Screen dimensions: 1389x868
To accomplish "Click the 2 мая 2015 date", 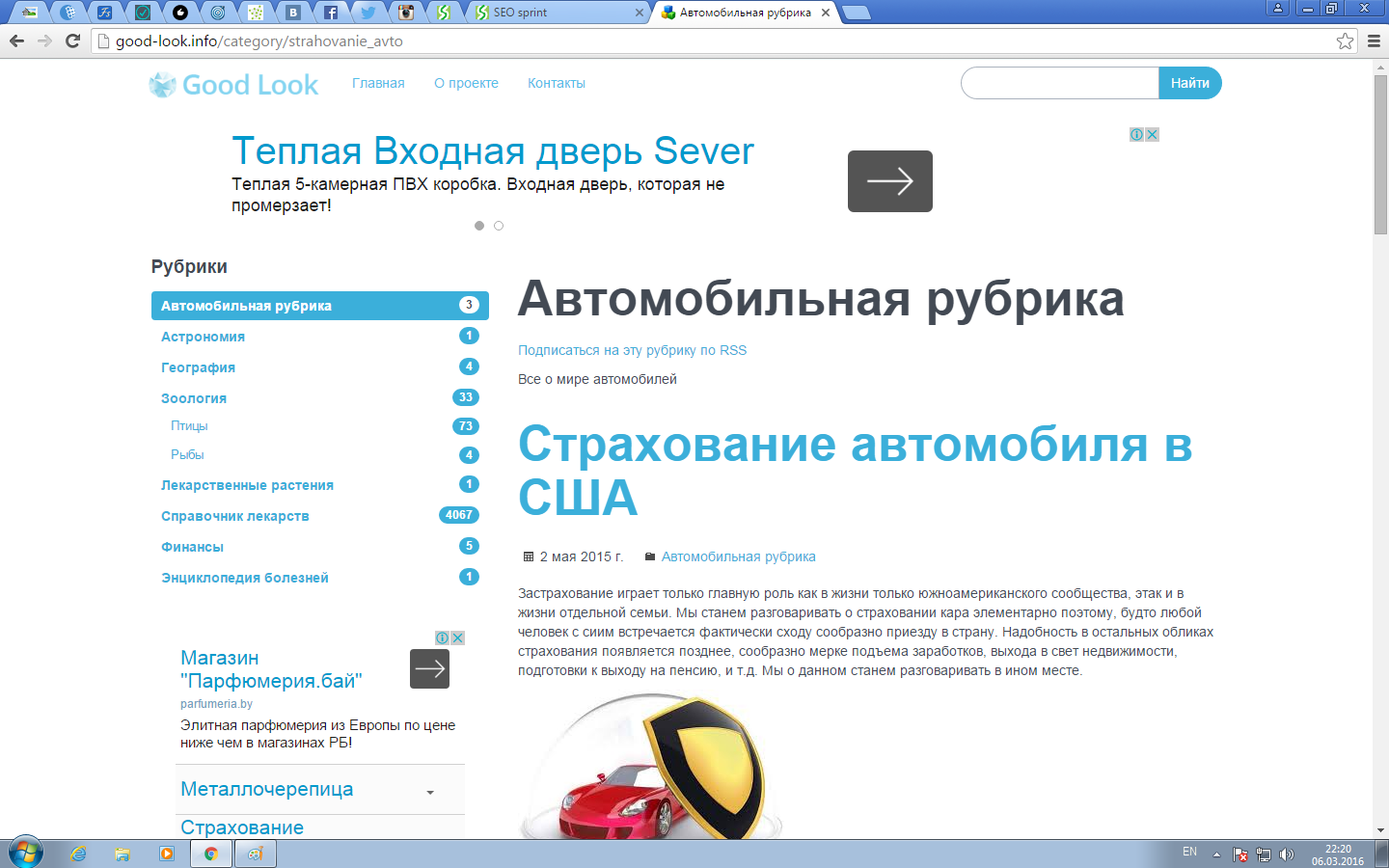I will tap(582, 556).
